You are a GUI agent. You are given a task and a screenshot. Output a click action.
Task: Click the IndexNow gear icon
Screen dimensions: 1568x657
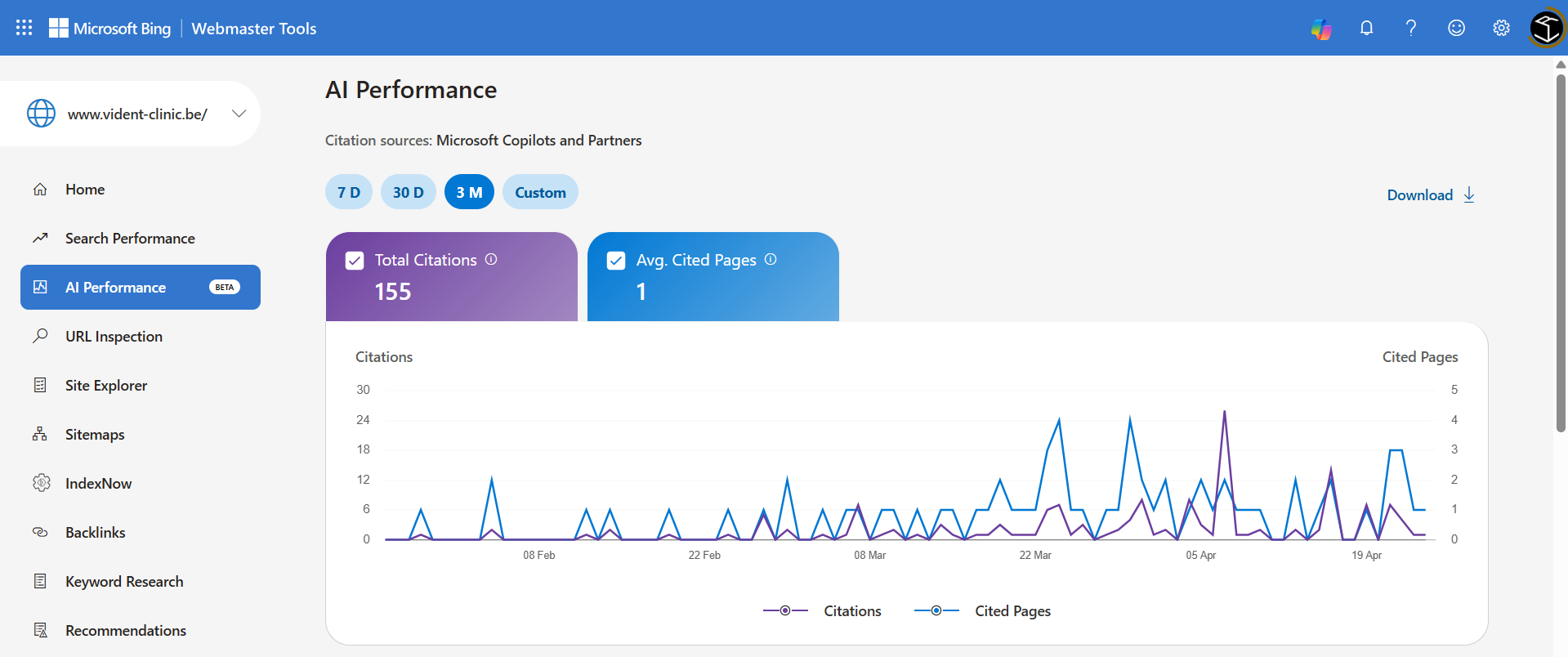41,483
